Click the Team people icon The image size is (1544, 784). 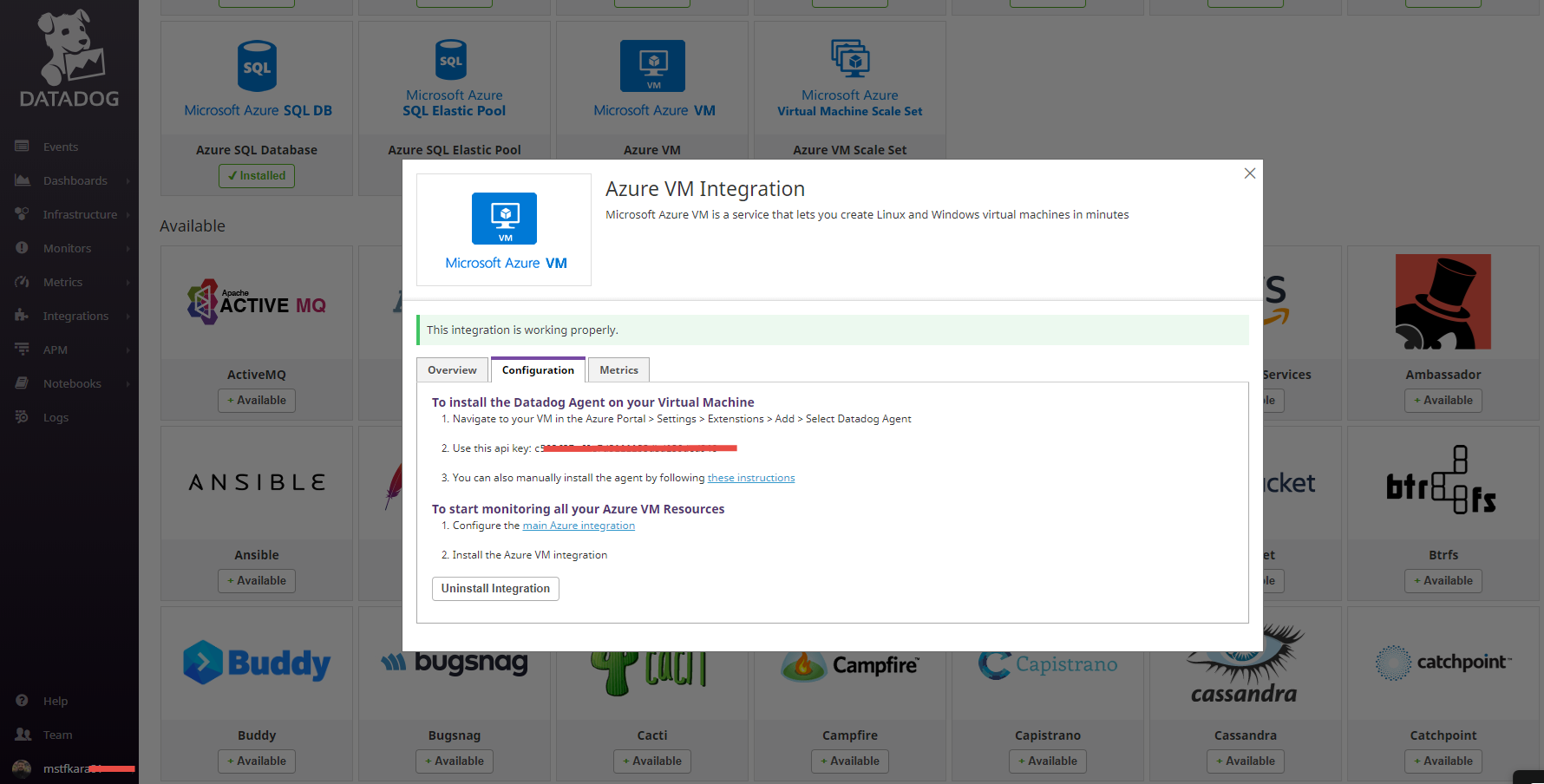[x=23, y=735]
